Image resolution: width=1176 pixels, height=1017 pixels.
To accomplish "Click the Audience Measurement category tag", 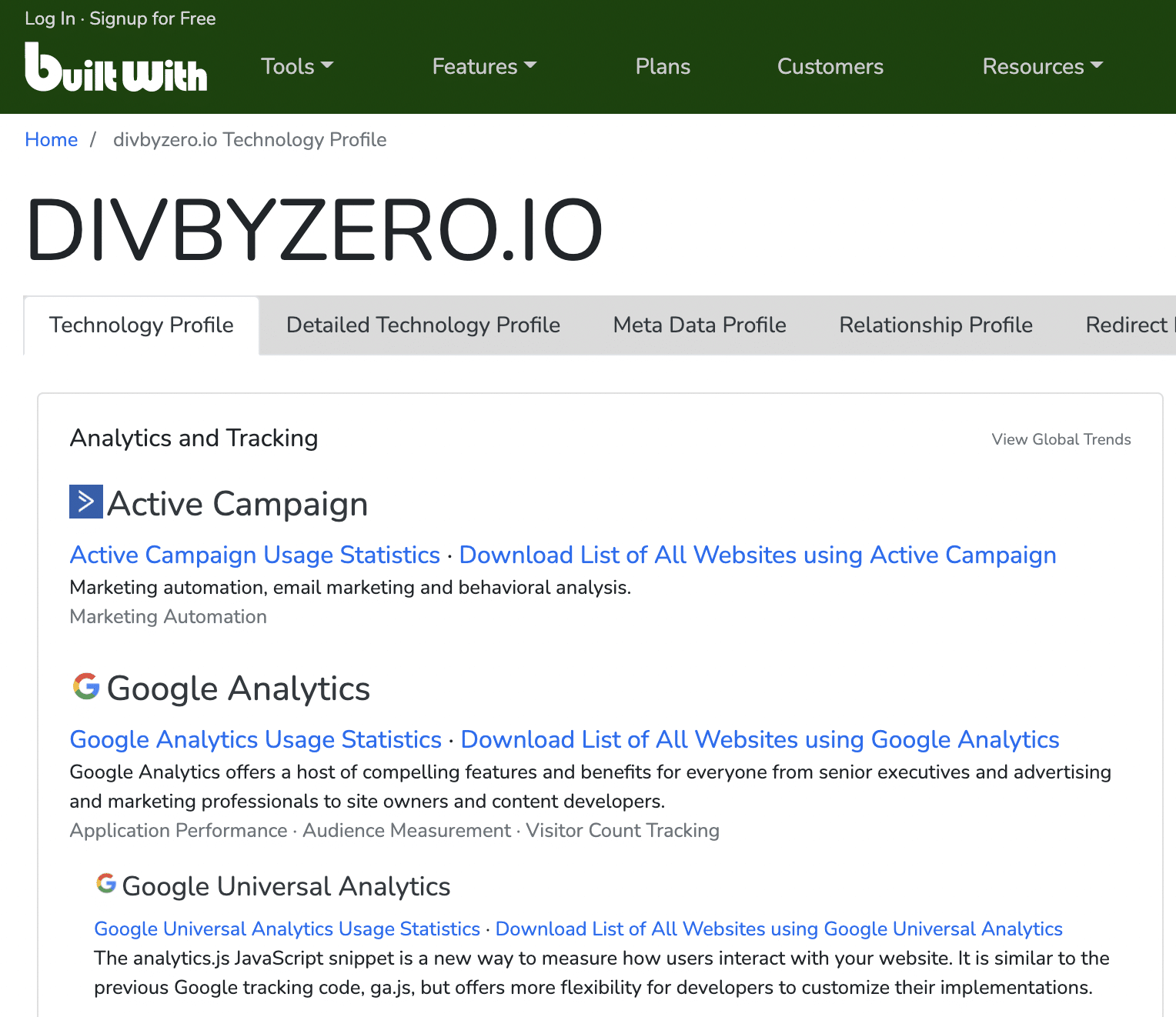I will click(406, 830).
